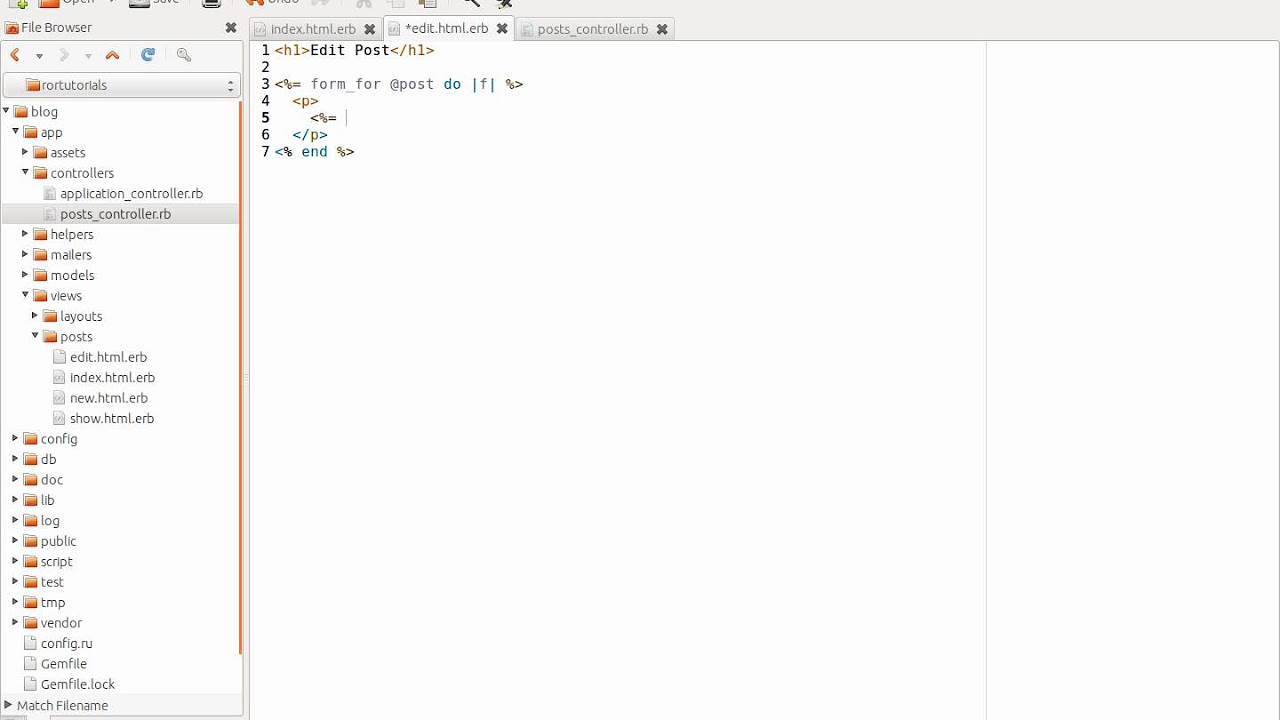Go up to parent directory
The width and height of the screenshot is (1280, 720).
tap(112, 56)
